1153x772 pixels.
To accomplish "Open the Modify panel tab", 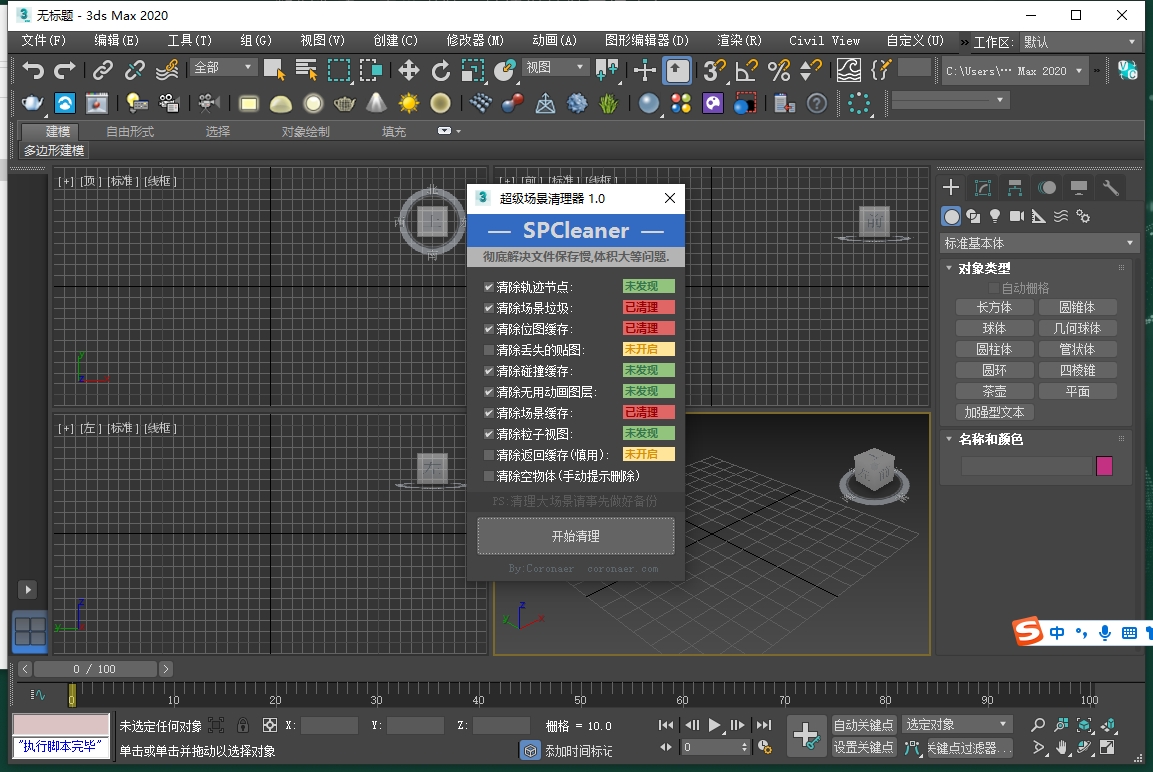I will (x=983, y=187).
